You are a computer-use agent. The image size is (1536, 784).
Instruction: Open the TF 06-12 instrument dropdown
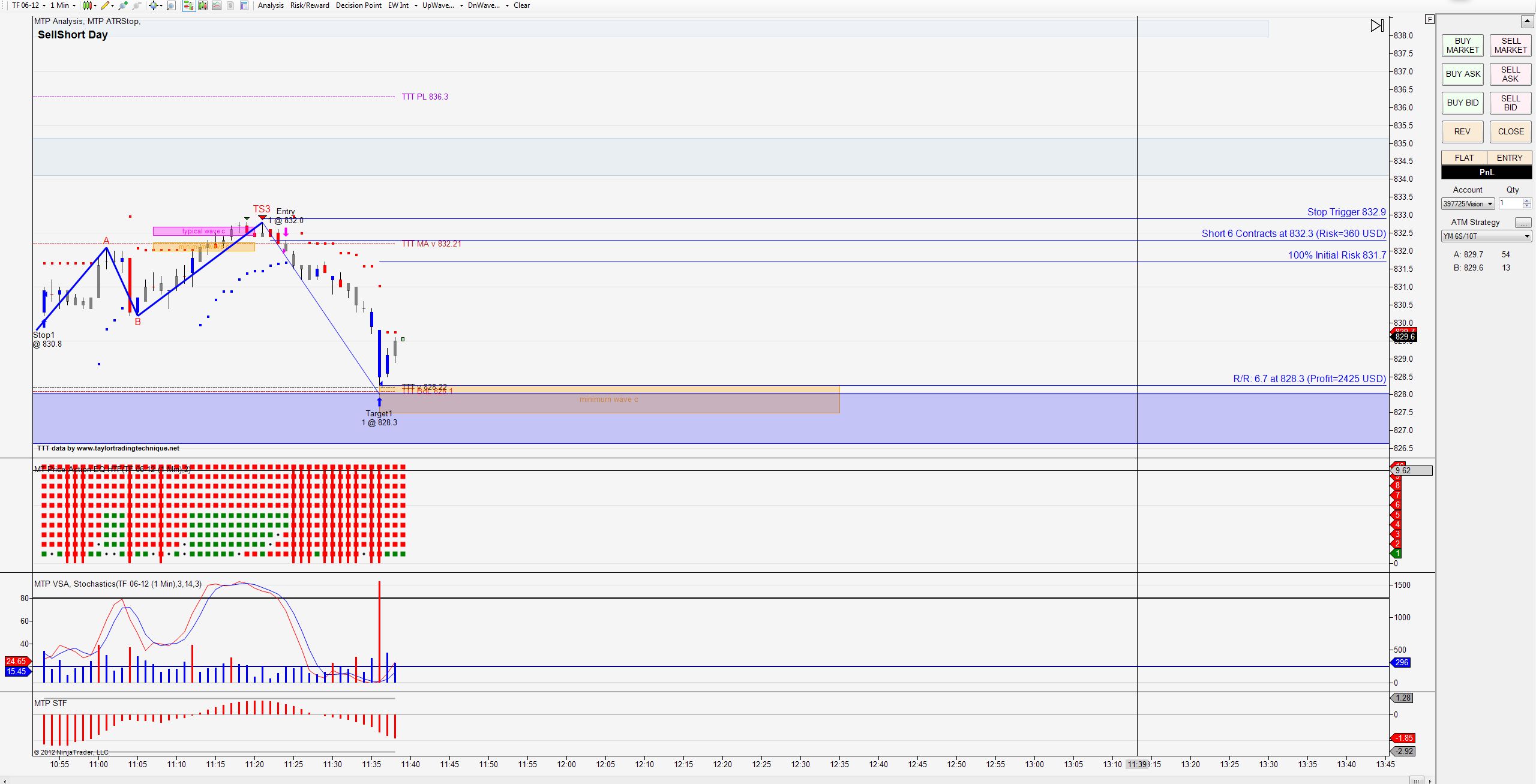click(x=28, y=5)
